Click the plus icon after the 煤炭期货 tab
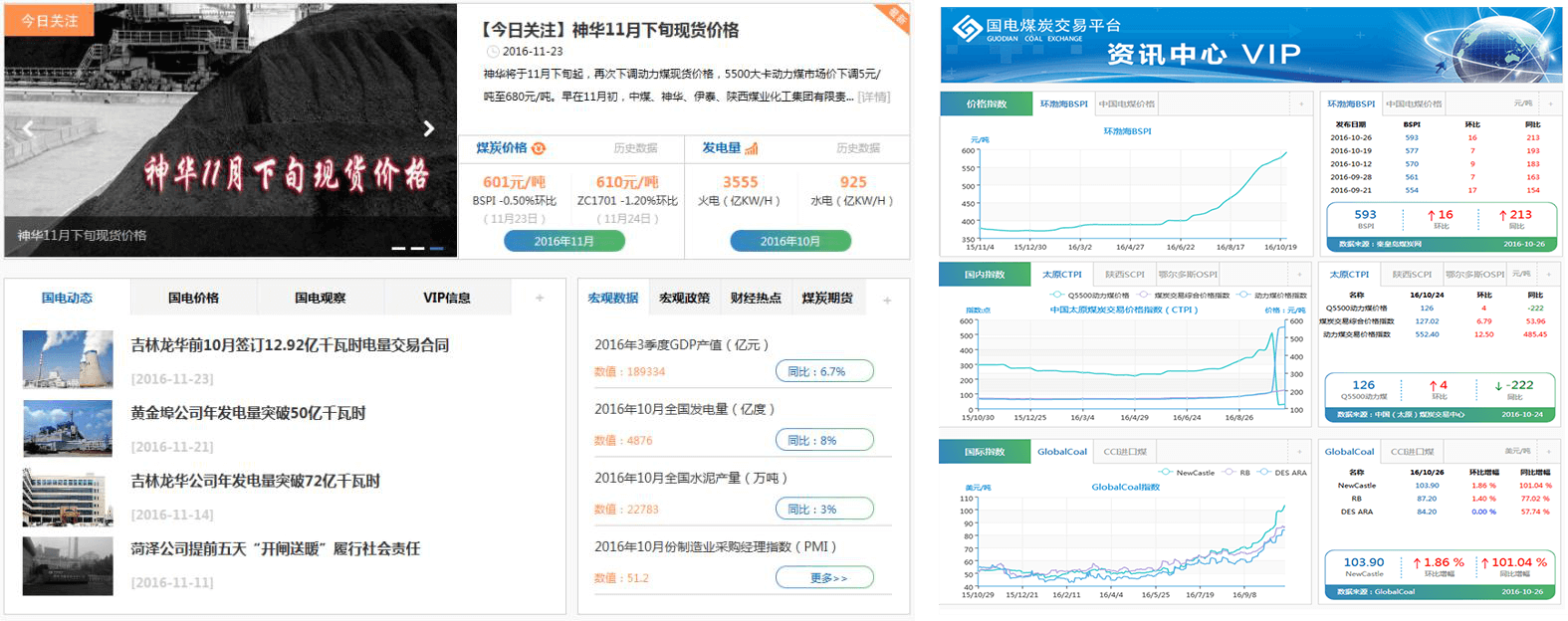Screen dimensions: 1568x621 tap(887, 300)
